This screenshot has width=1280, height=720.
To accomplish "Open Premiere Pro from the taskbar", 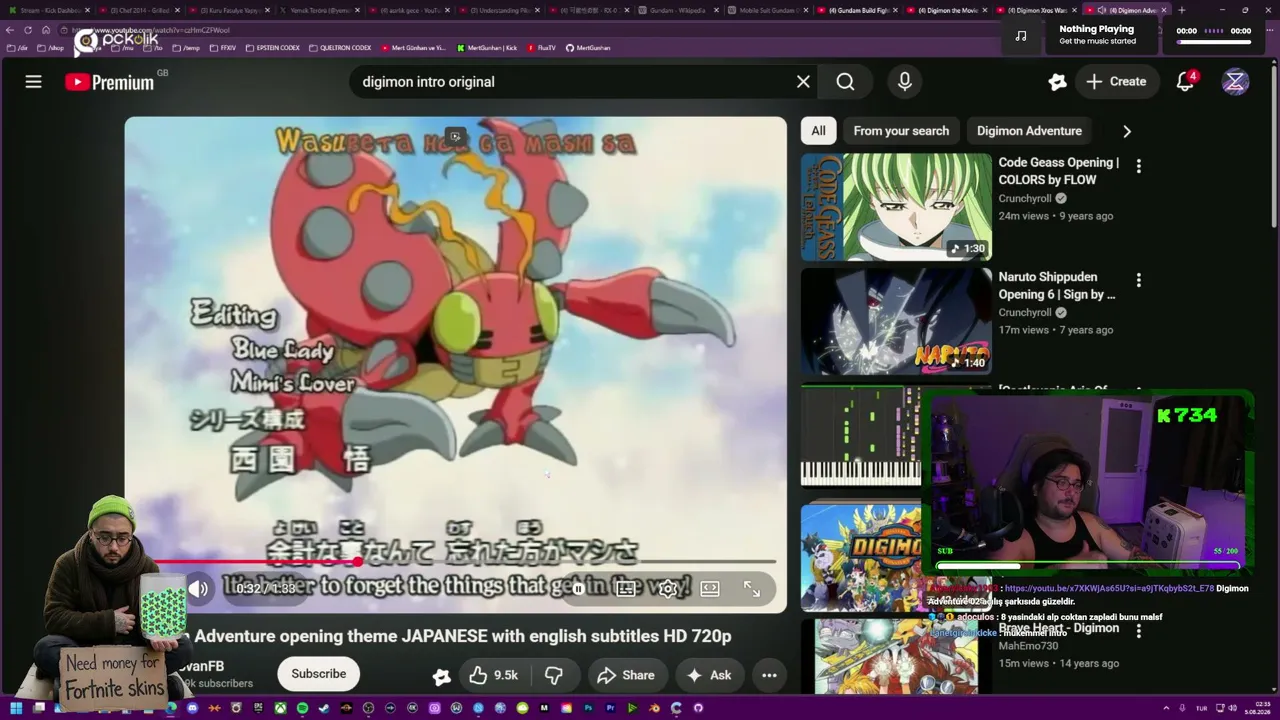I will 610,708.
